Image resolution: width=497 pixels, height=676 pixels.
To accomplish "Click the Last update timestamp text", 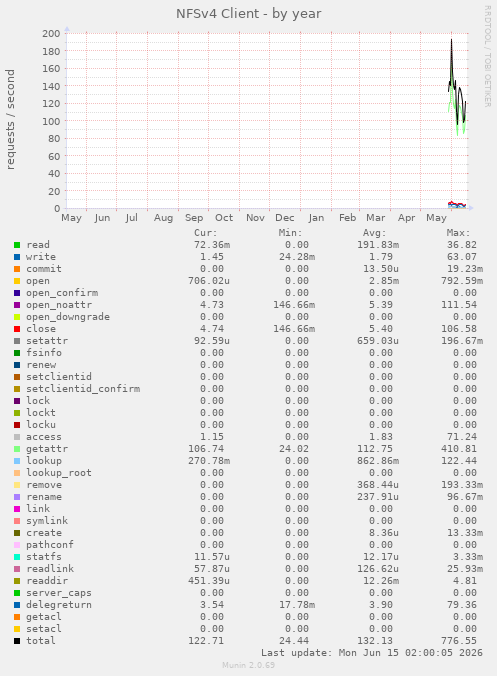I will (372, 653).
